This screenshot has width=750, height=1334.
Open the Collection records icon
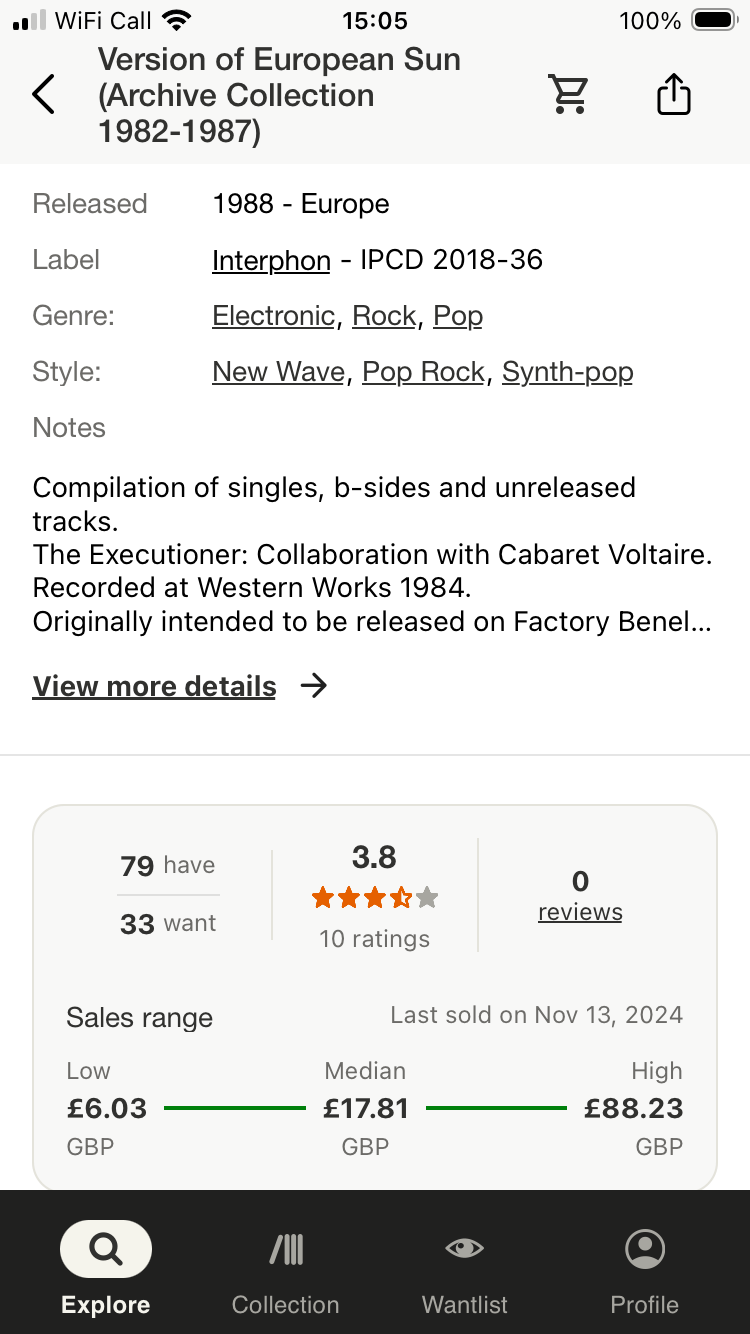click(286, 1249)
